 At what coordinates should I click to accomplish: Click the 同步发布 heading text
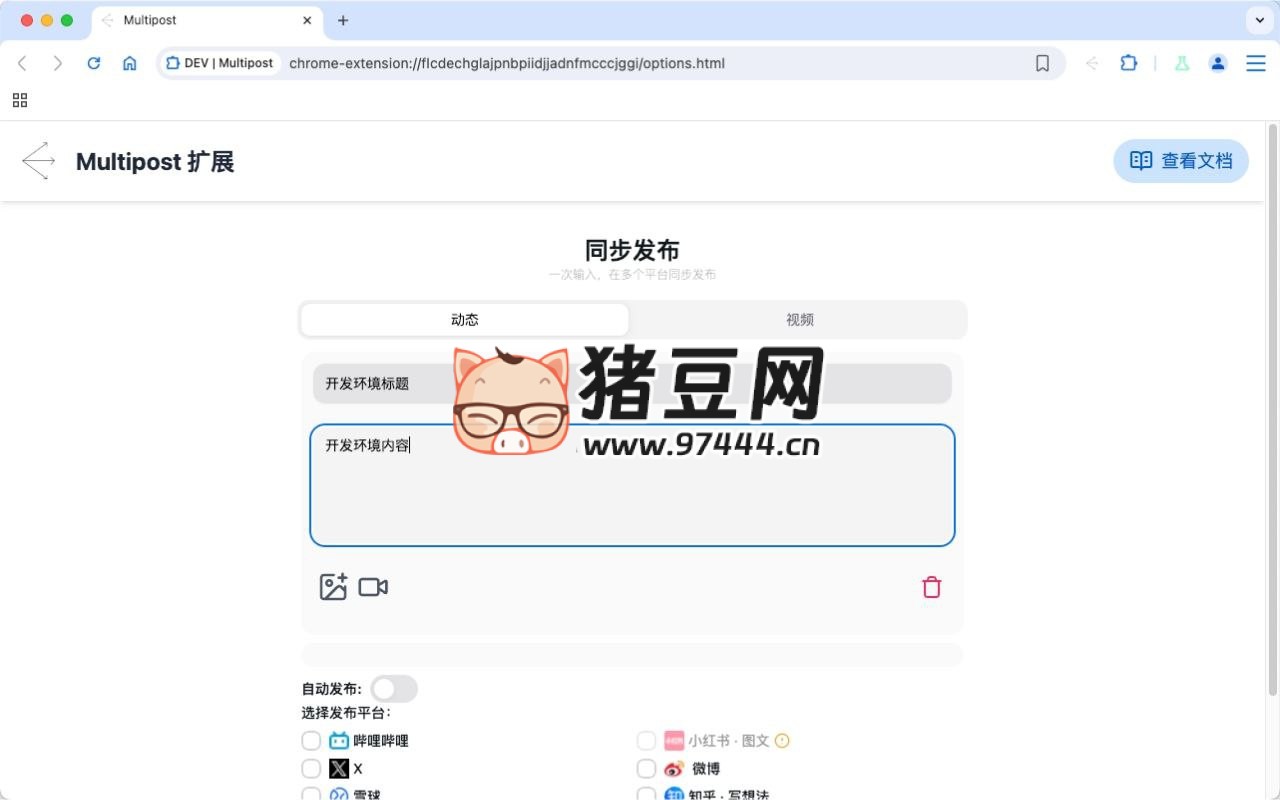point(632,250)
